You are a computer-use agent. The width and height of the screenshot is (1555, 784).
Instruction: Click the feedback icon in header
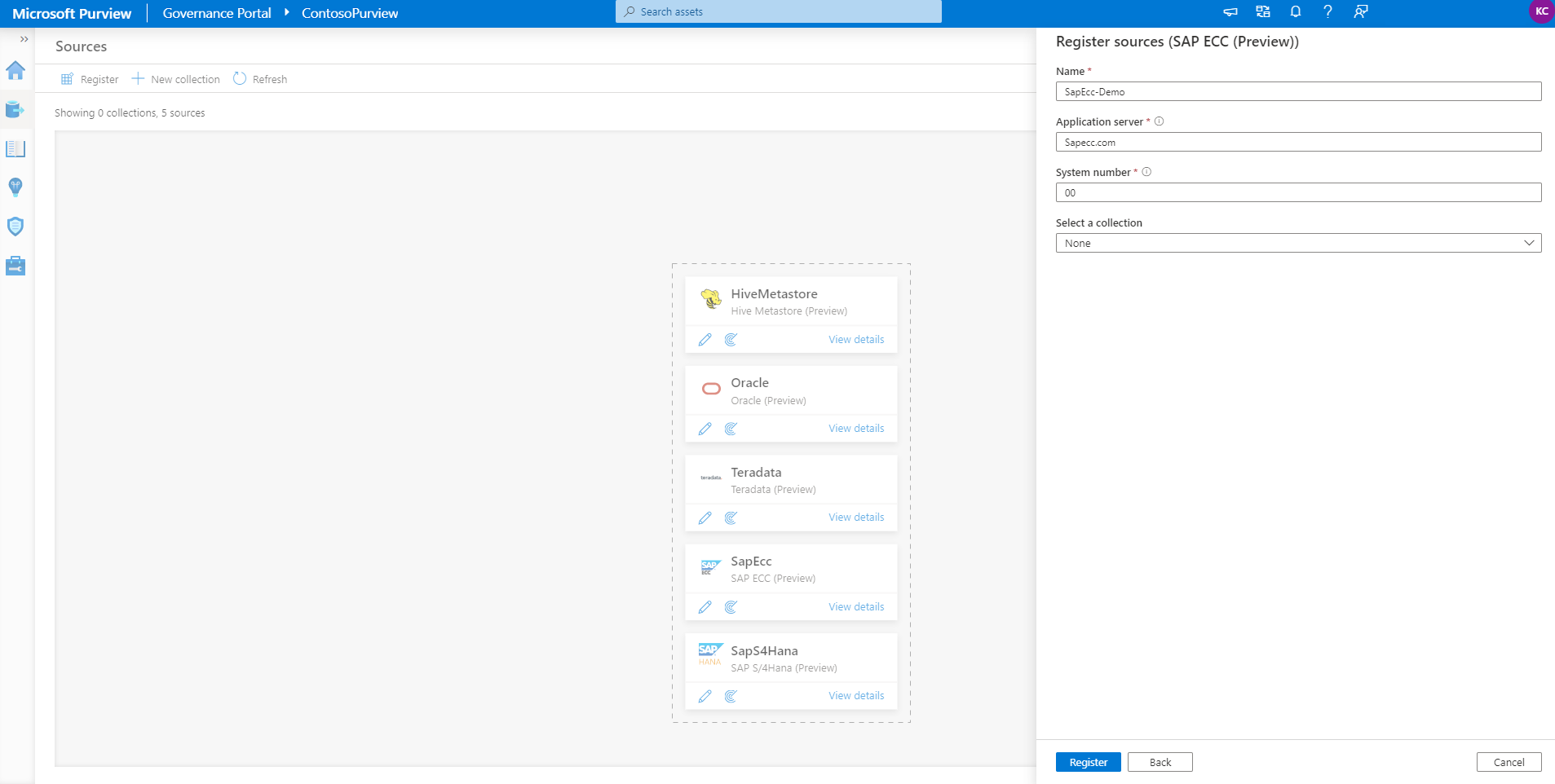[x=1361, y=11]
